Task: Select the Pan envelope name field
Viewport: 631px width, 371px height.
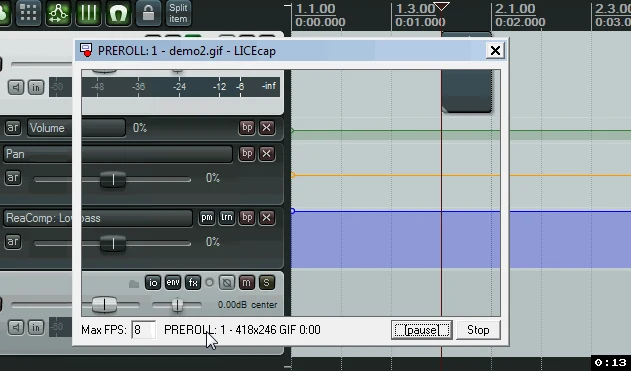Action: click(118, 154)
